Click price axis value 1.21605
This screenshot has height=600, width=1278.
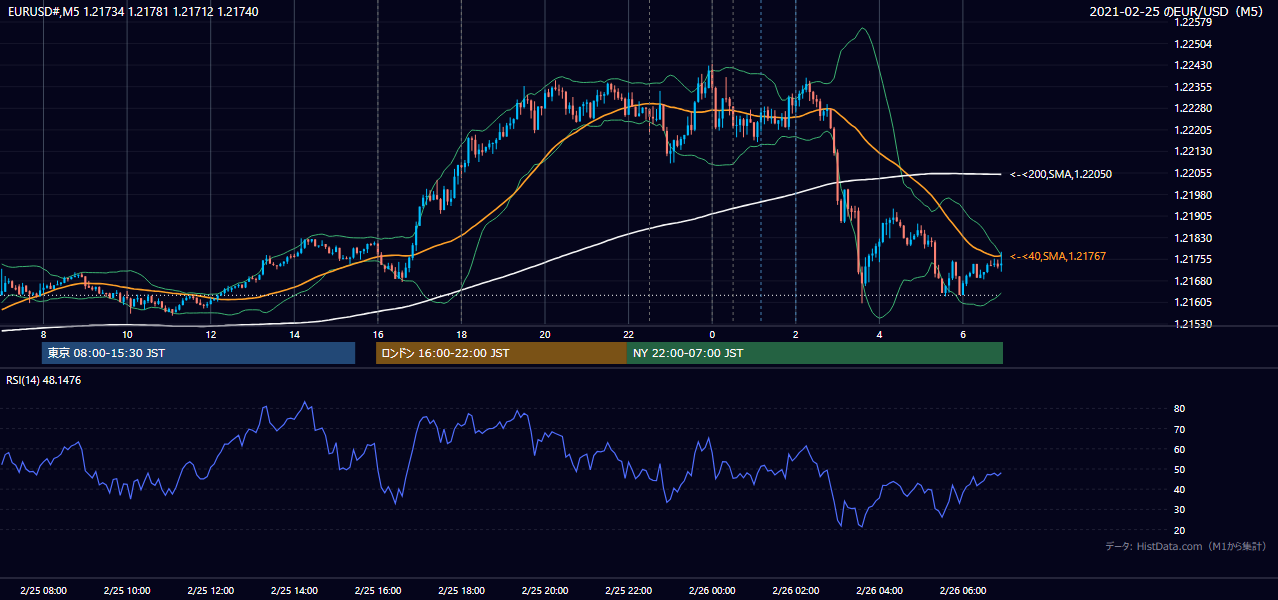pos(1192,302)
